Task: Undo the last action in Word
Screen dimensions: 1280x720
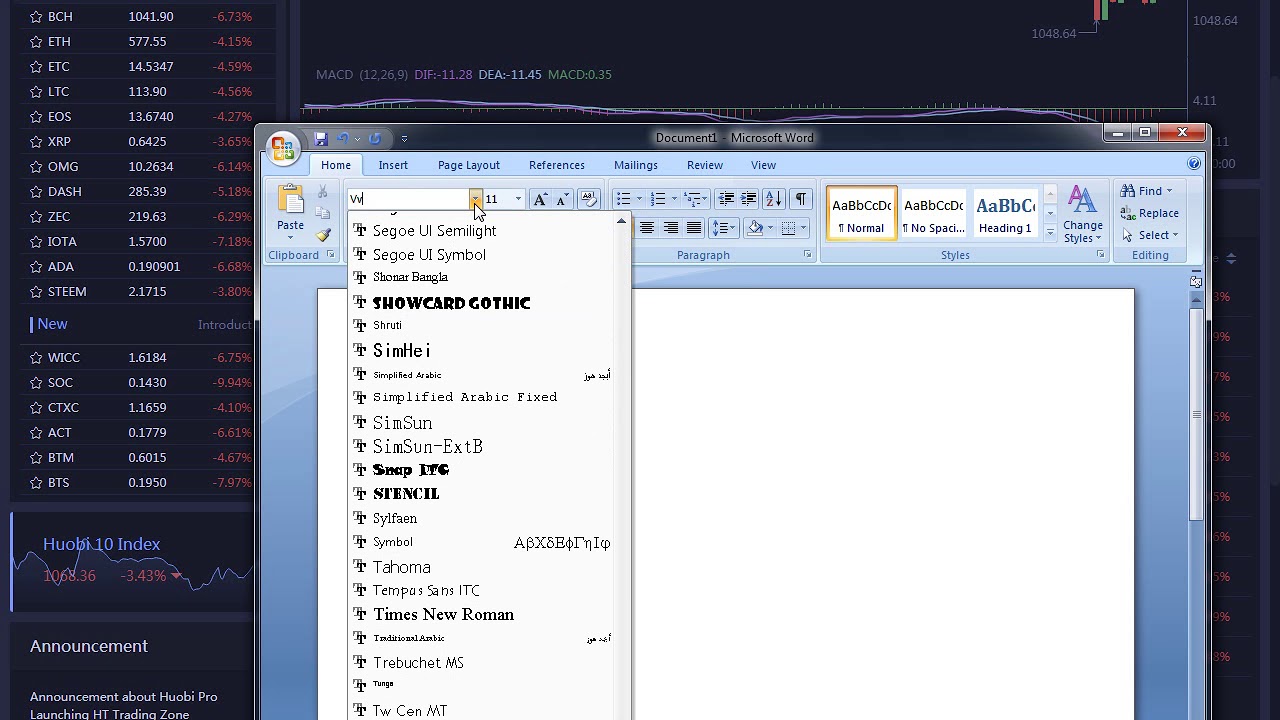Action: 343,139
